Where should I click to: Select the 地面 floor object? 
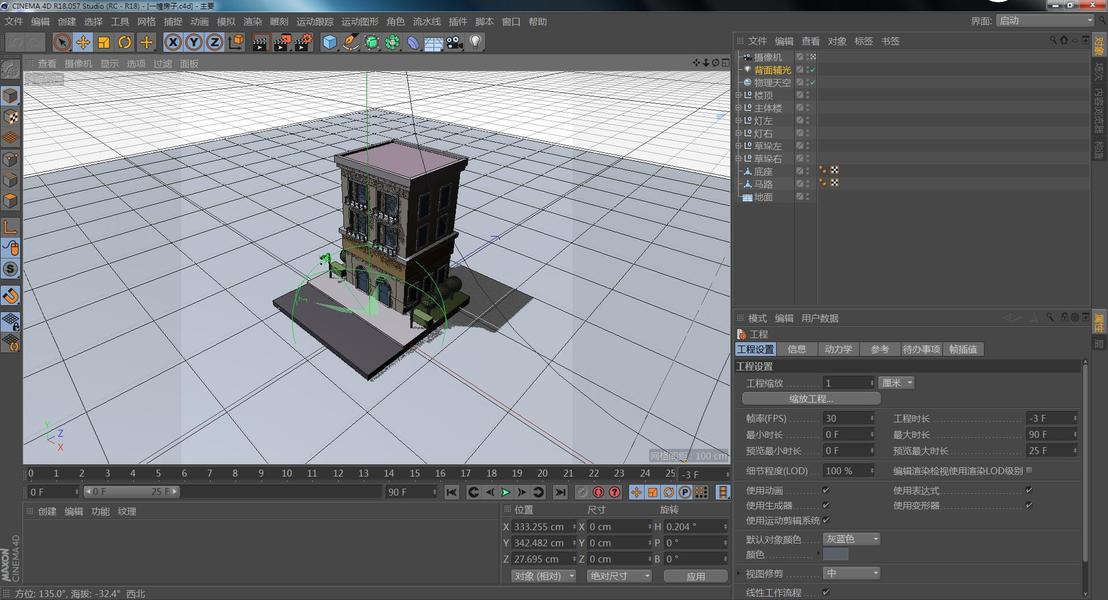click(763, 197)
